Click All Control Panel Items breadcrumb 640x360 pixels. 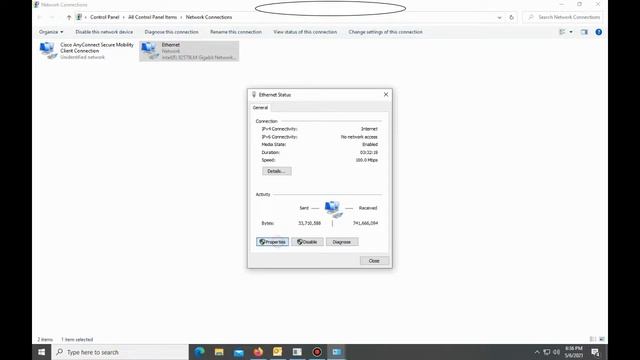coord(153,17)
